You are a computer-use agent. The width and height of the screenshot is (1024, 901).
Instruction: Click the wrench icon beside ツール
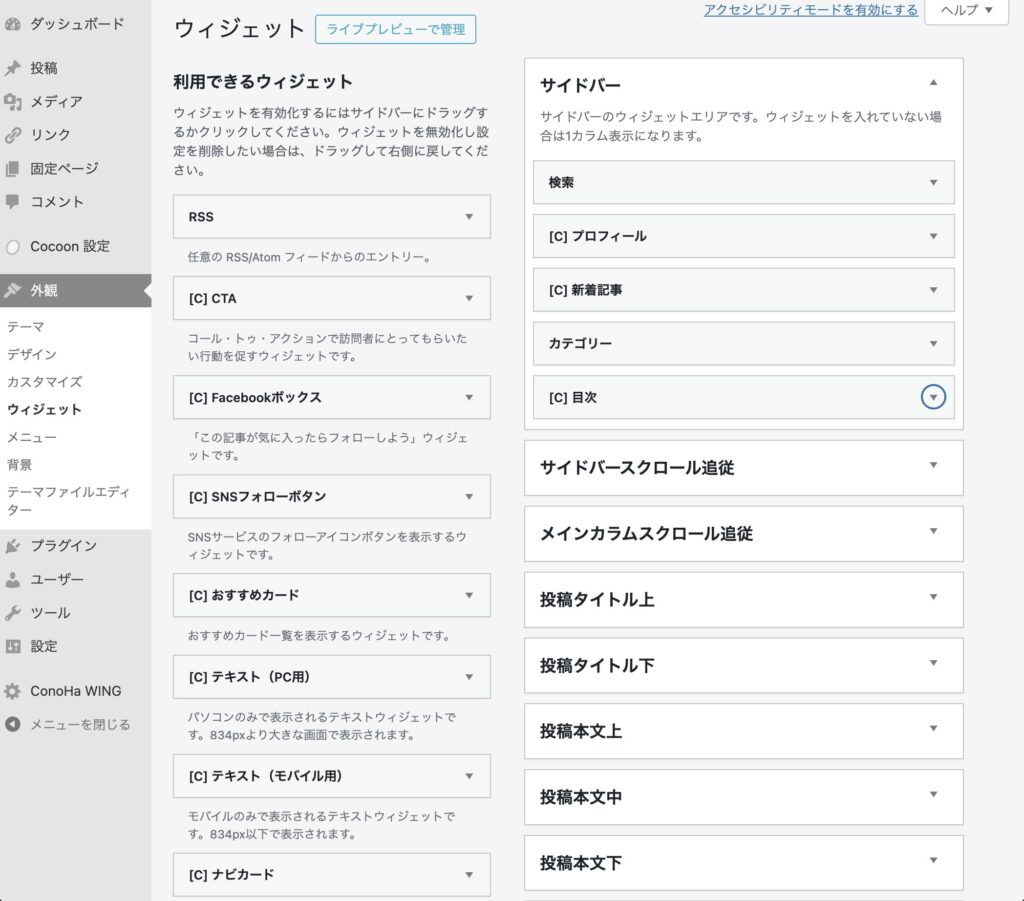pos(13,613)
